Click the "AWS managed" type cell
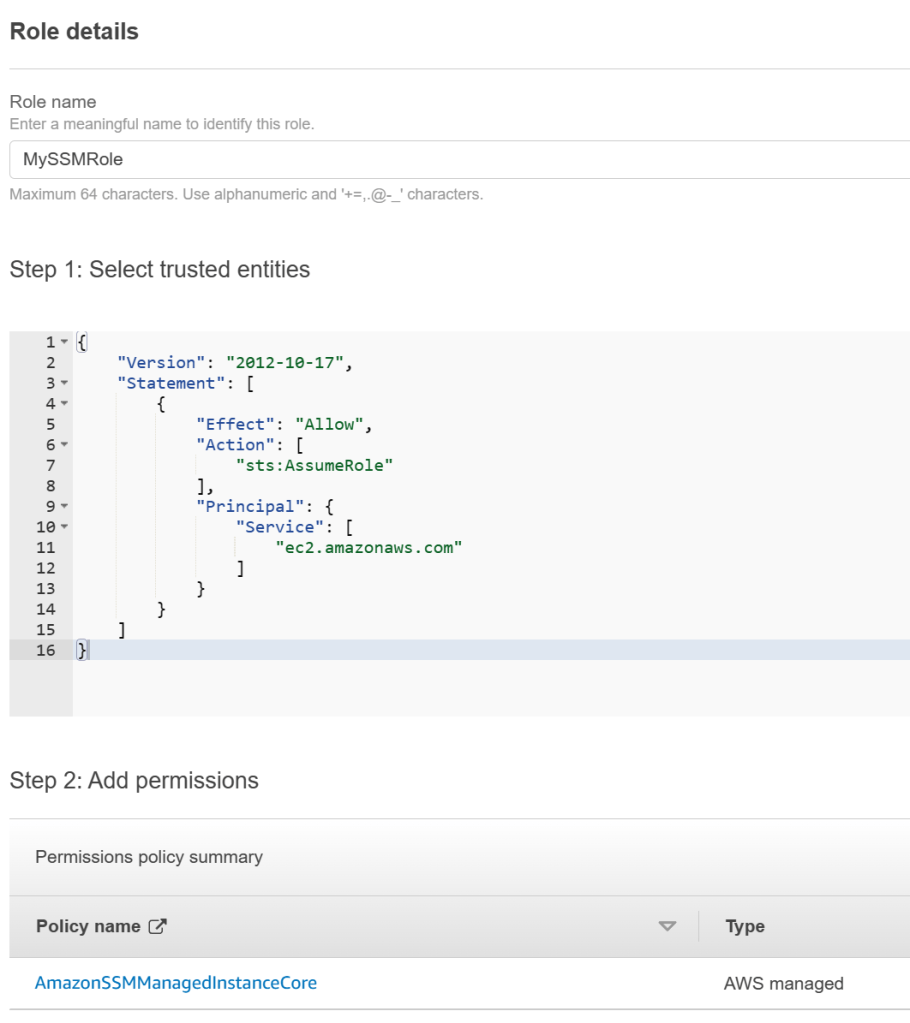910x1023 pixels. 783,983
